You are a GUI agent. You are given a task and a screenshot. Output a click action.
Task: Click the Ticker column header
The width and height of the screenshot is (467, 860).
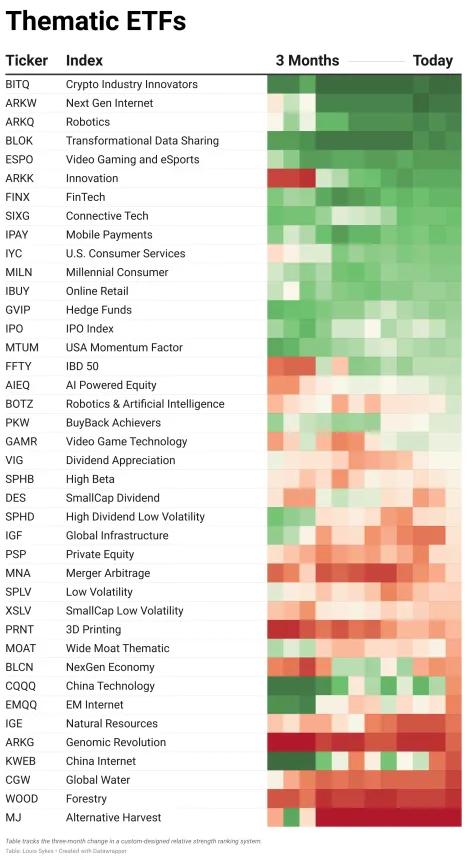click(x=27, y=60)
